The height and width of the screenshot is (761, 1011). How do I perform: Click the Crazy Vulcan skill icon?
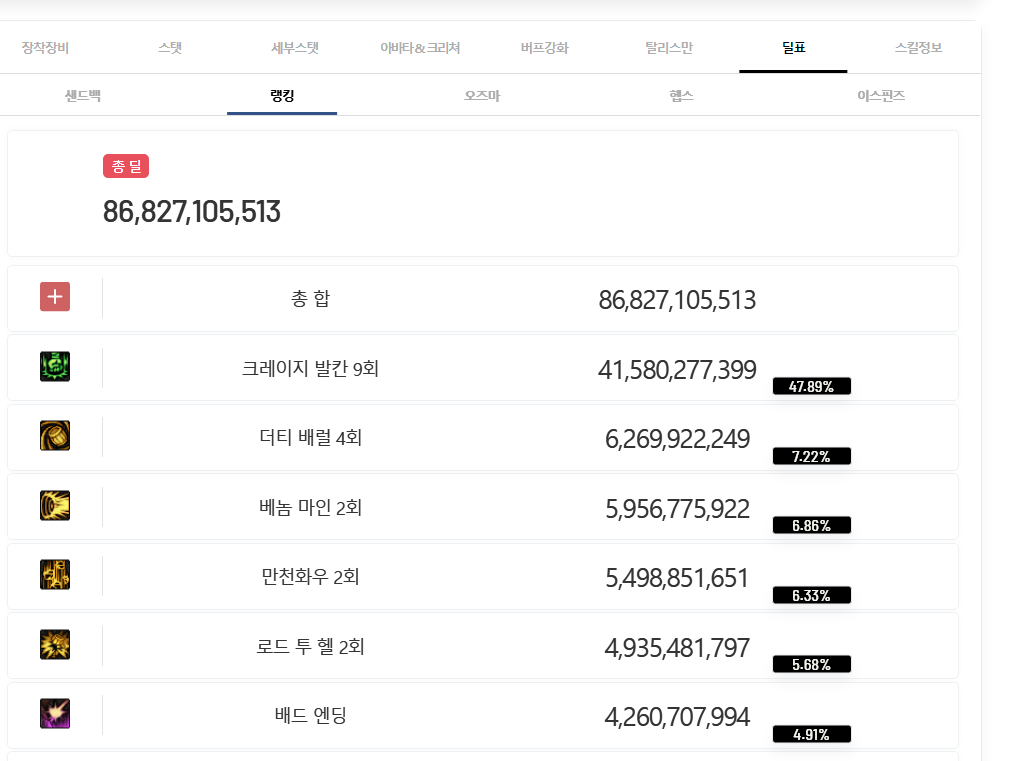click(55, 367)
